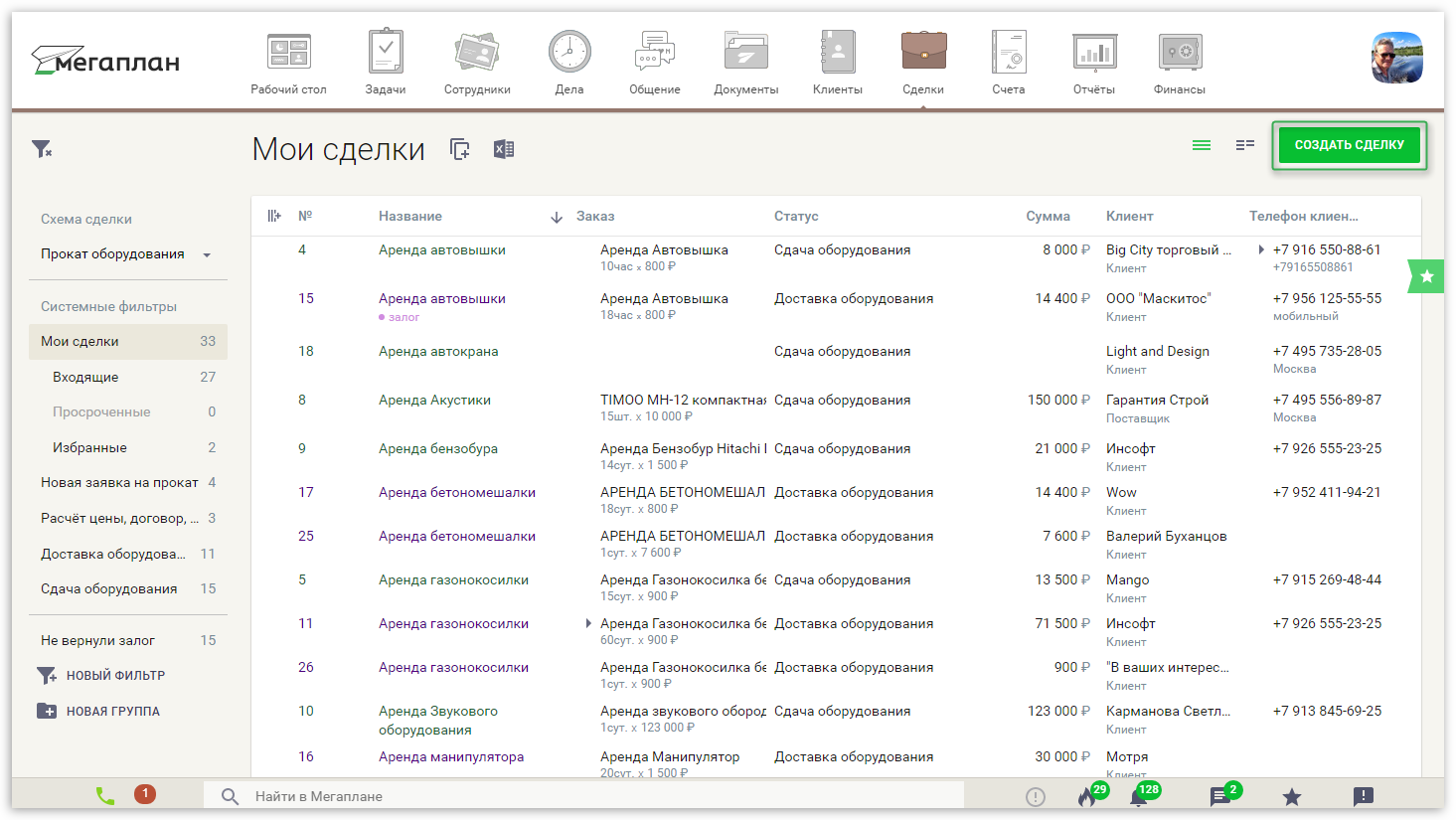Sort by the Статус column header
Image resolution: width=1456 pixels, height=820 pixels.
pyautogui.click(x=796, y=216)
